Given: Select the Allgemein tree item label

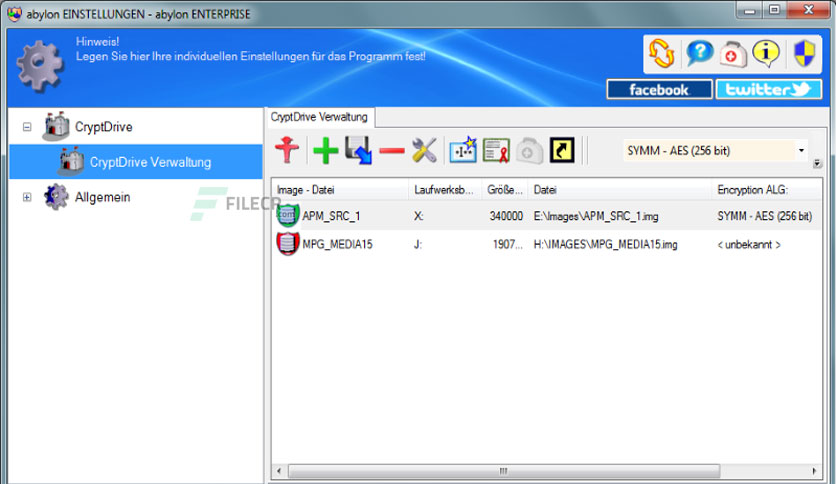Looking at the screenshot, I should tap(102, 197).
